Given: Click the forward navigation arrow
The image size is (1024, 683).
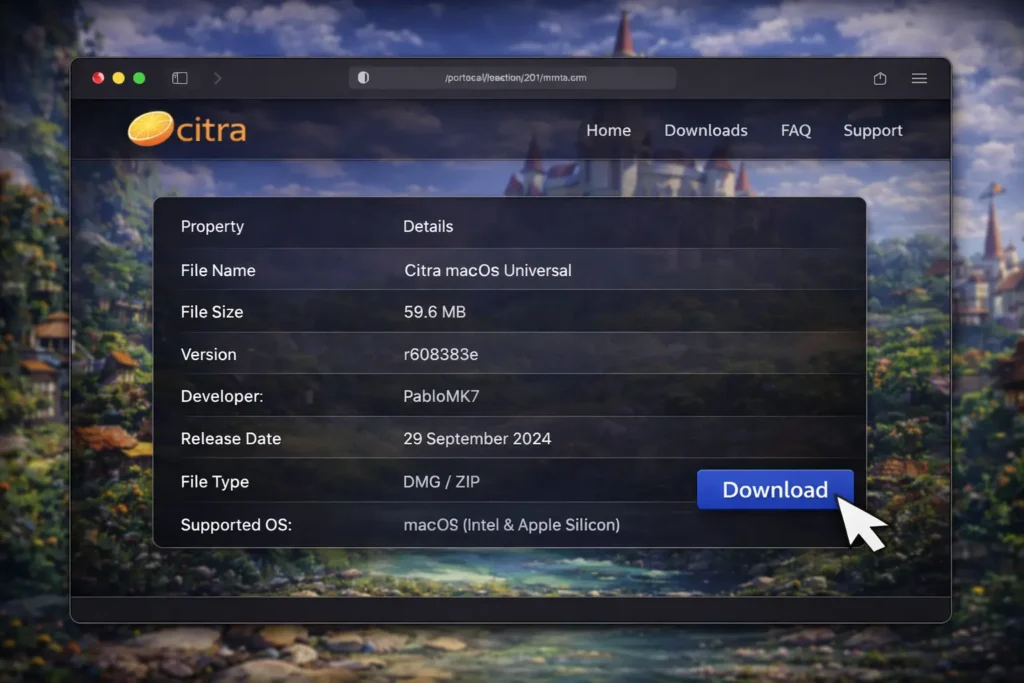Looking at the screenshot, I should pos(218,77).
